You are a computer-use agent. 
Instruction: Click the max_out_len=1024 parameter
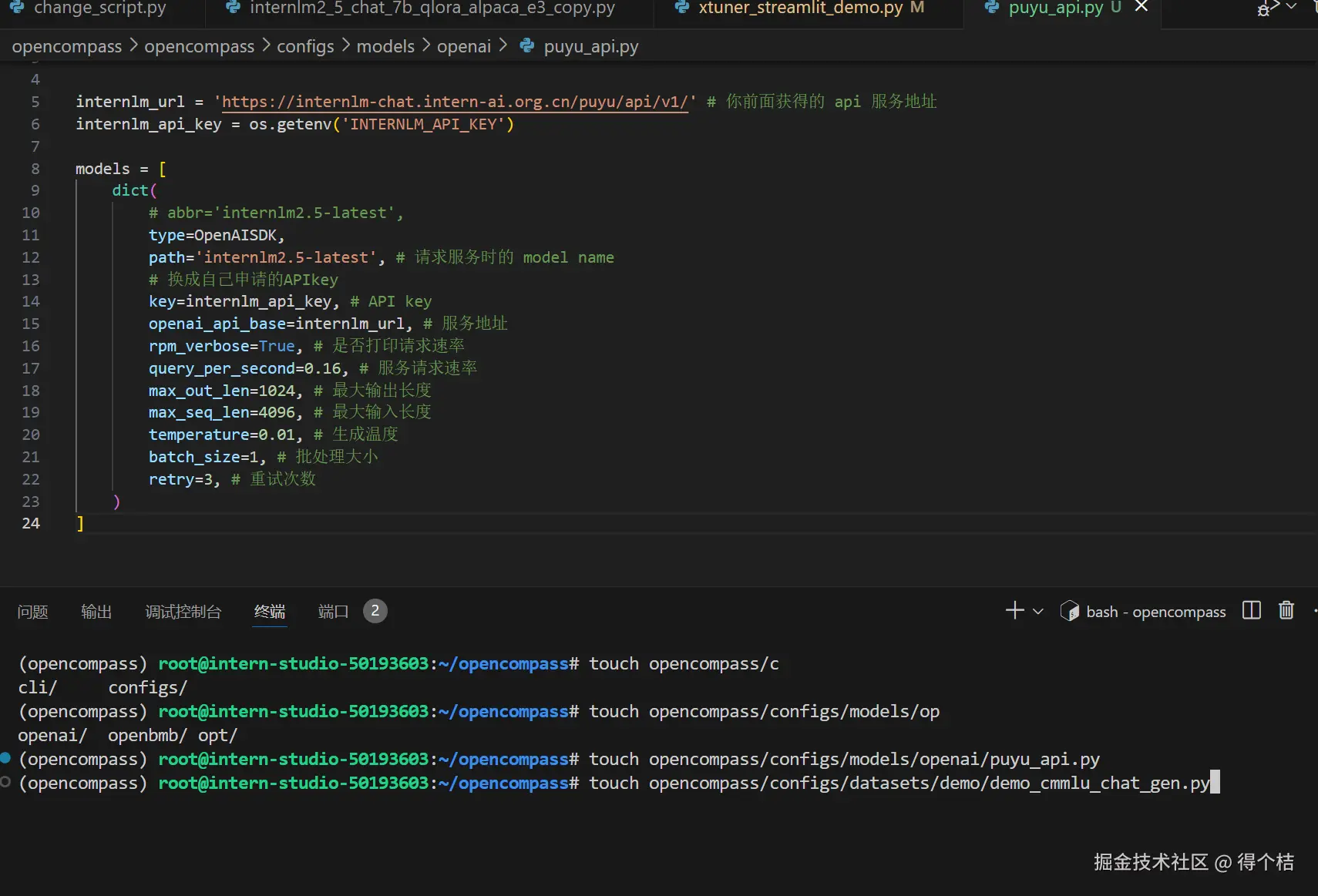[x=222, y=391]
